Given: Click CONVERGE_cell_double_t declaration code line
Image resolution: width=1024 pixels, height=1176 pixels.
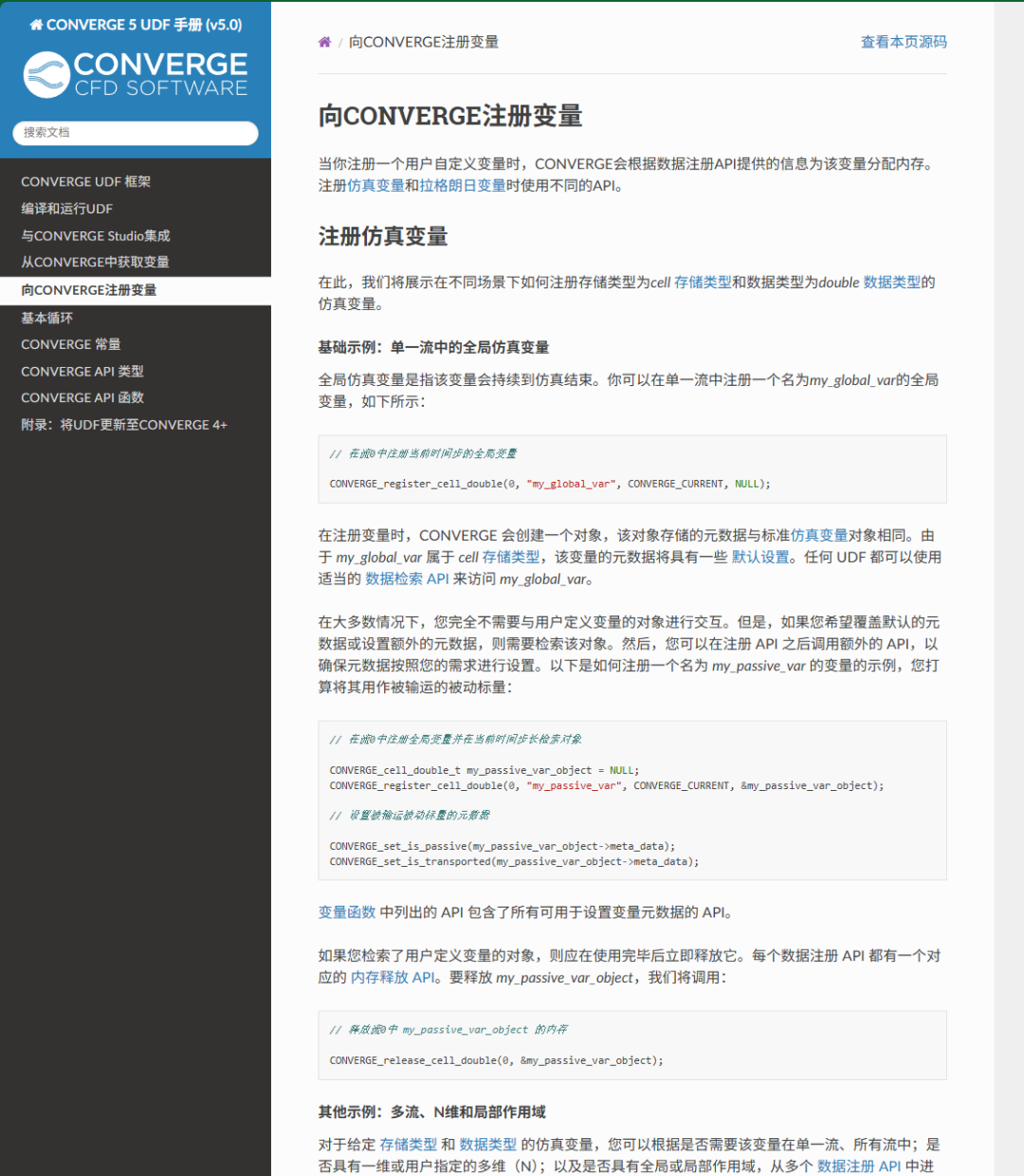Looking at the screenshot, I should tap(485, 770).
